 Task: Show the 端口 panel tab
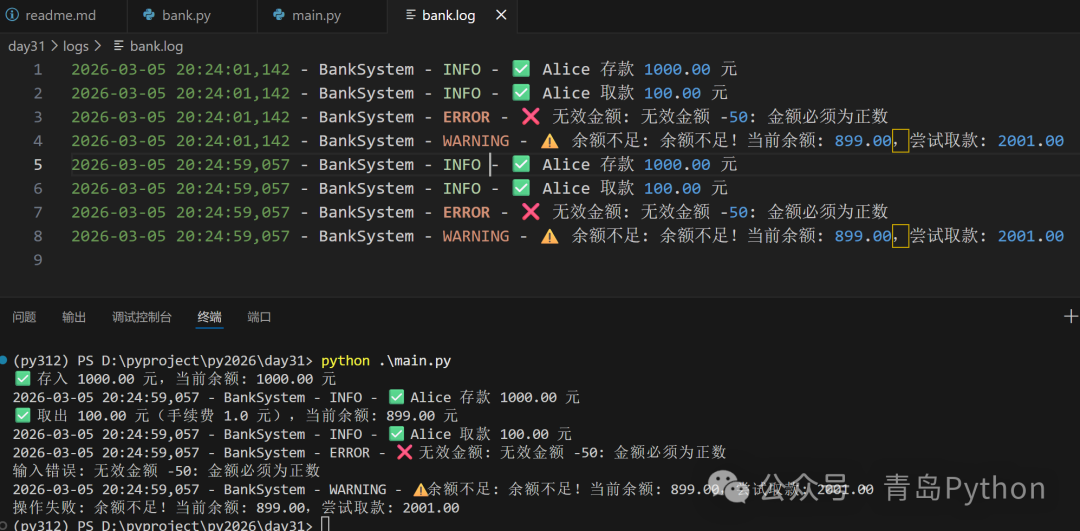tap(259, 317)
